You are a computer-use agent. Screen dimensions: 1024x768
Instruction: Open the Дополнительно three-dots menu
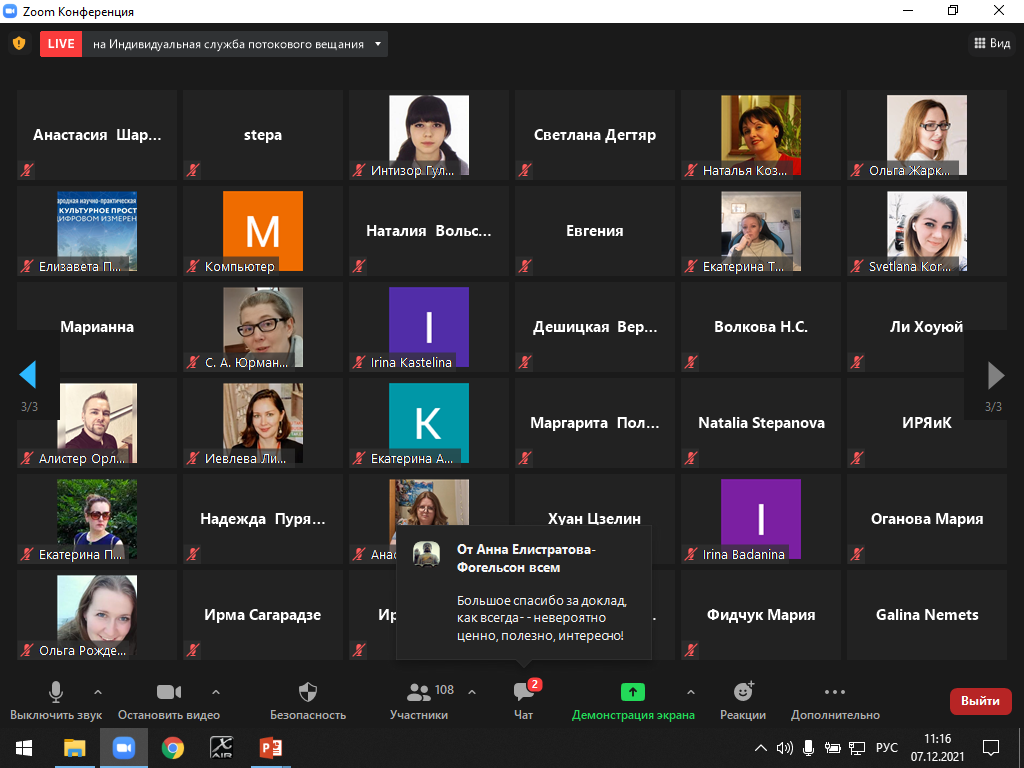(835, 701)
